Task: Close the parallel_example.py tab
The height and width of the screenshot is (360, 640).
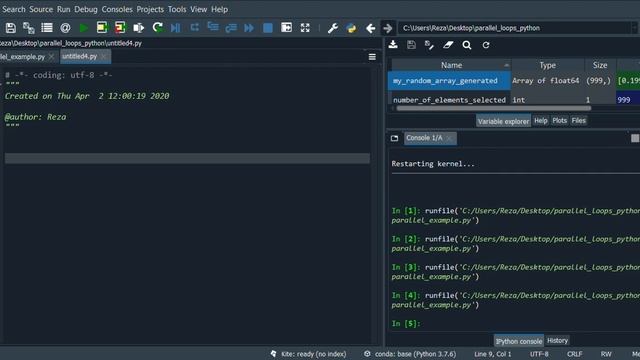Action: tap(51, 57)
